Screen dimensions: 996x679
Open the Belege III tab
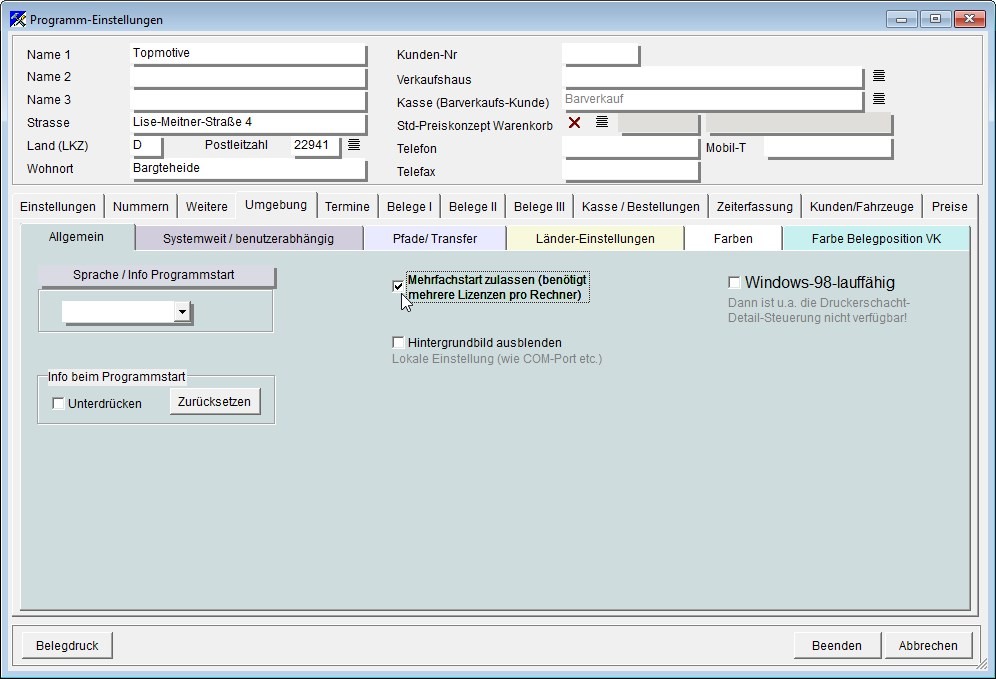(x=539, y=206)
